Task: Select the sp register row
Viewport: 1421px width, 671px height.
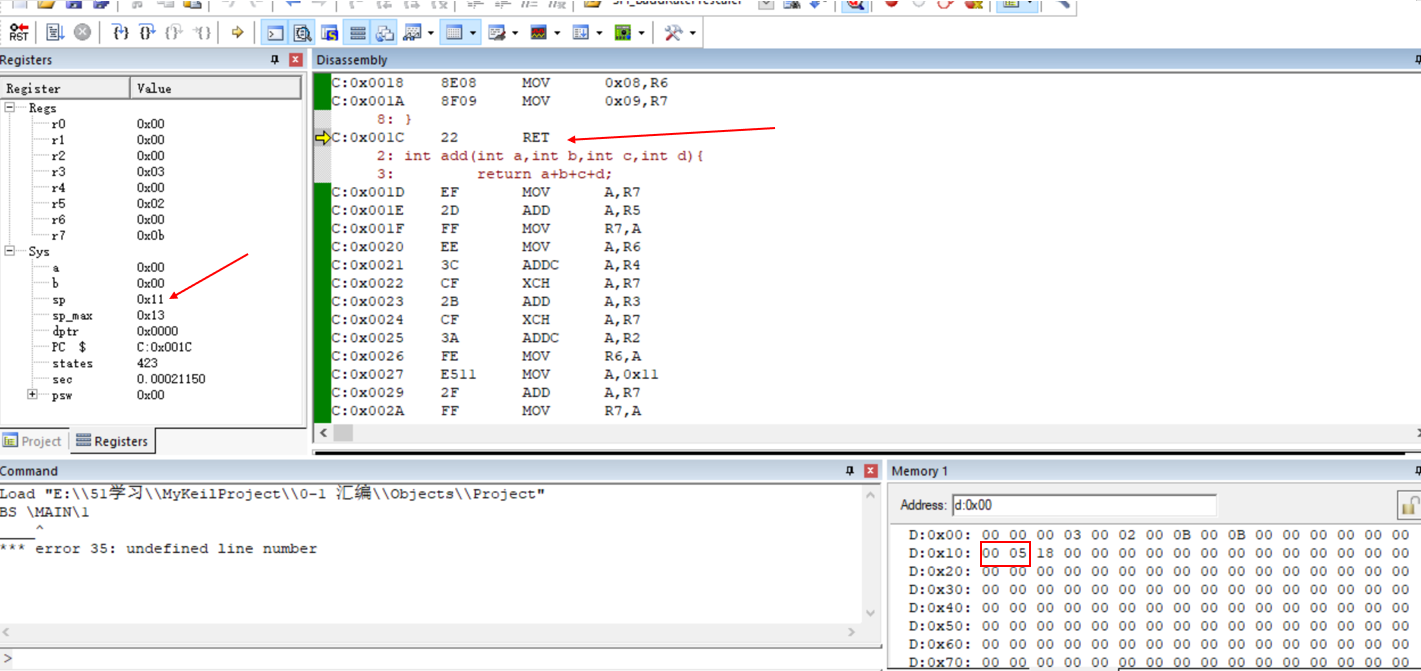Action: [151, 299]
